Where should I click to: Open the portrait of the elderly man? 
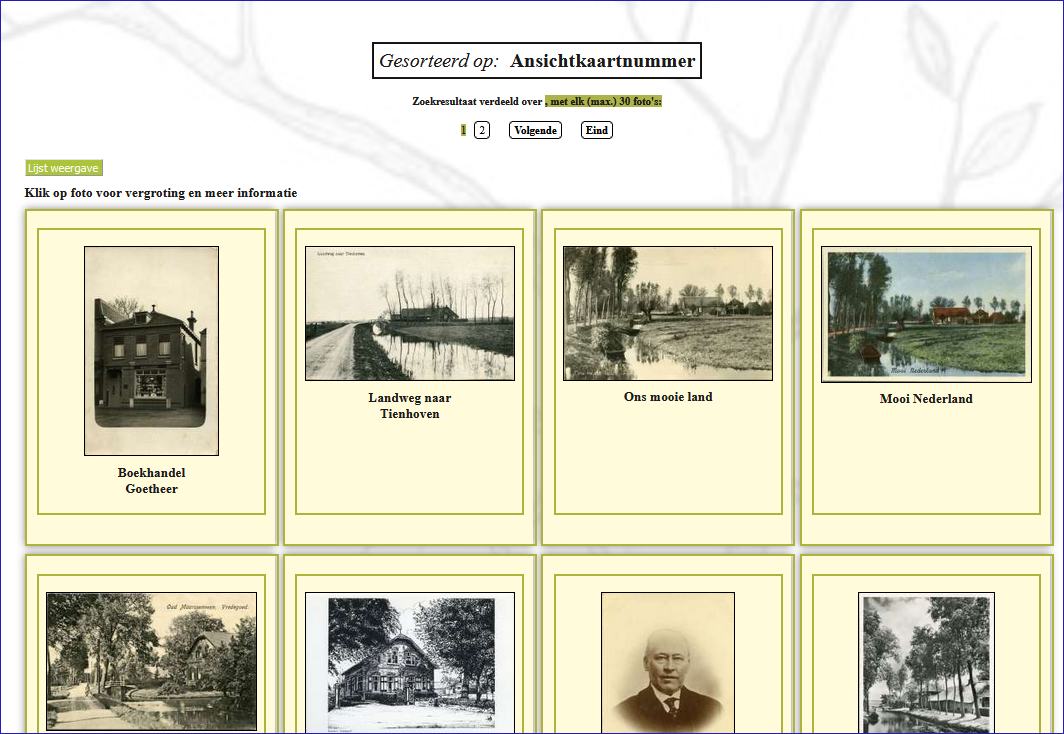(x=667, y=663)
